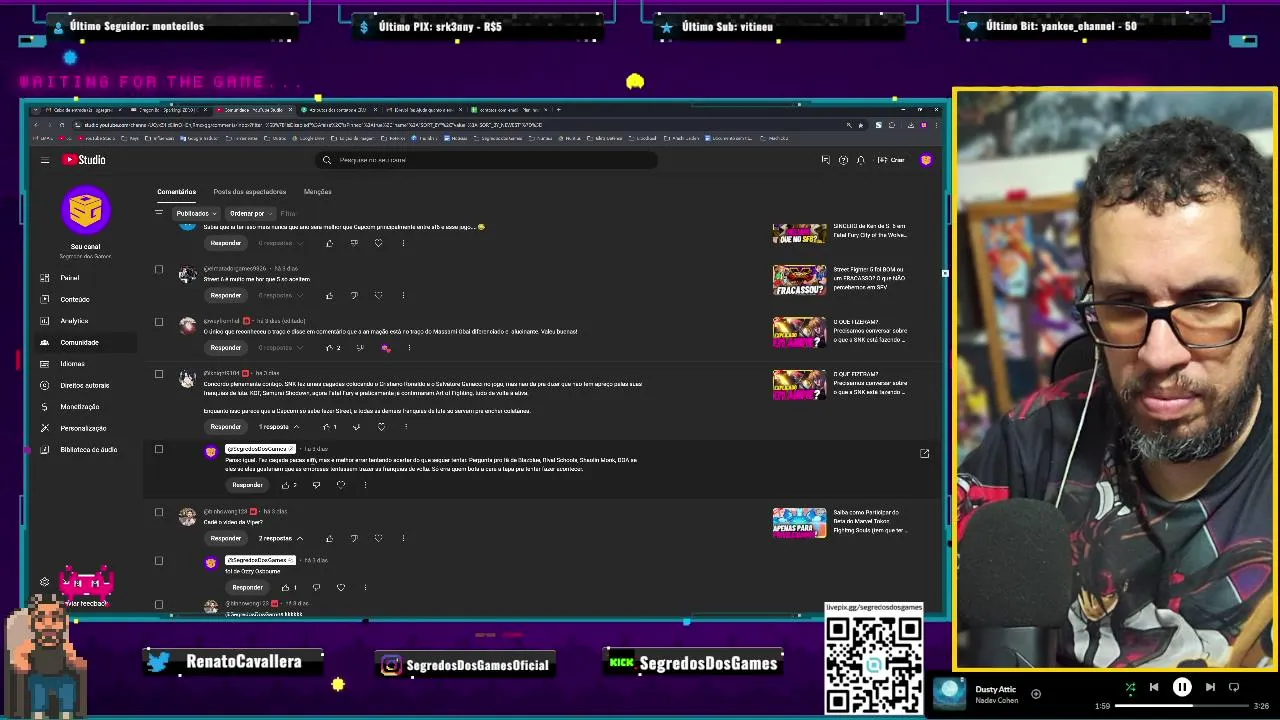
Task: Open the Publicados dropdown
Action: click(195, 213)
